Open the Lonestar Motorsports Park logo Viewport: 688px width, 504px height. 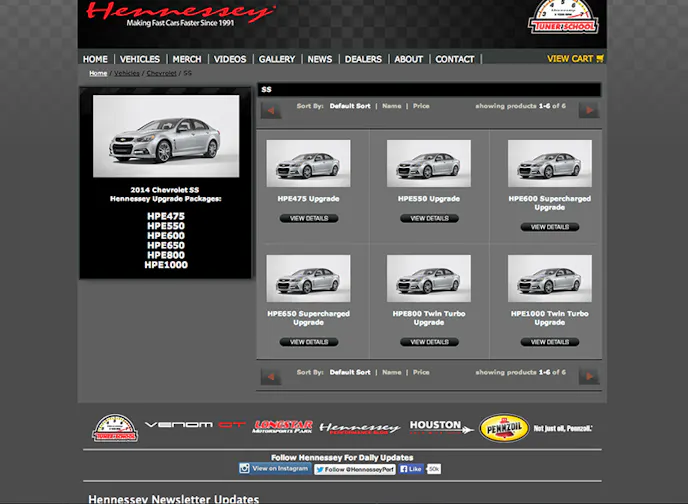[283, 427]
